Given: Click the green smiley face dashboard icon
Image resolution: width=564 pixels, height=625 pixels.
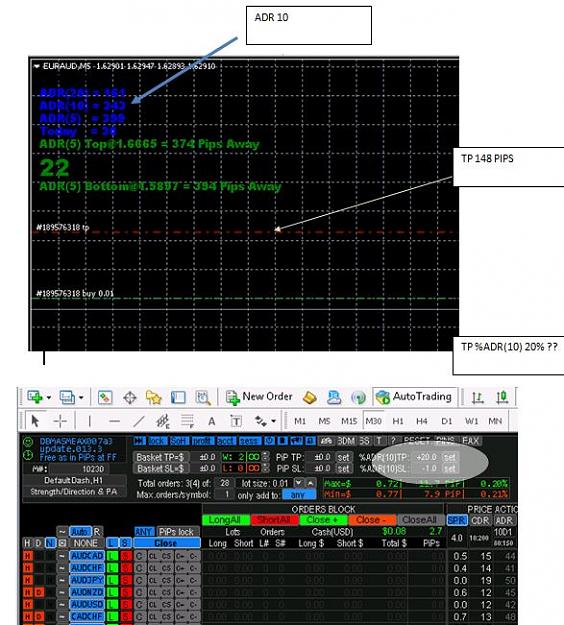Looking at the screenshot, I should point(28,442).
